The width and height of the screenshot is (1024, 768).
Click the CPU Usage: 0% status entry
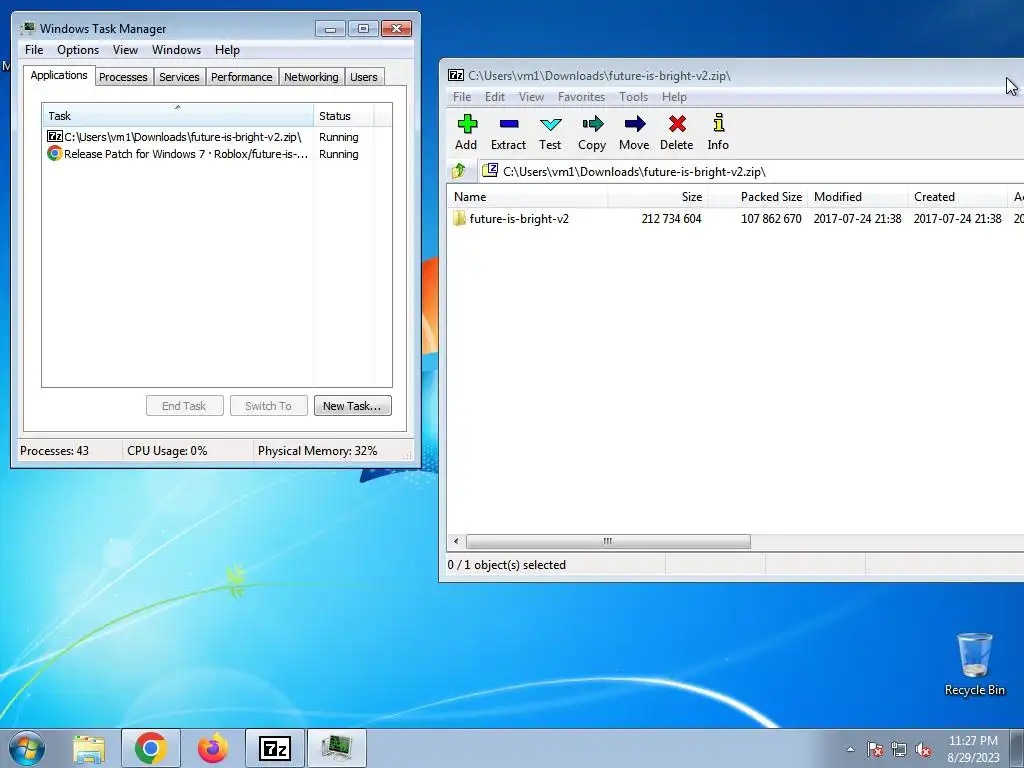tap(167, 451)
